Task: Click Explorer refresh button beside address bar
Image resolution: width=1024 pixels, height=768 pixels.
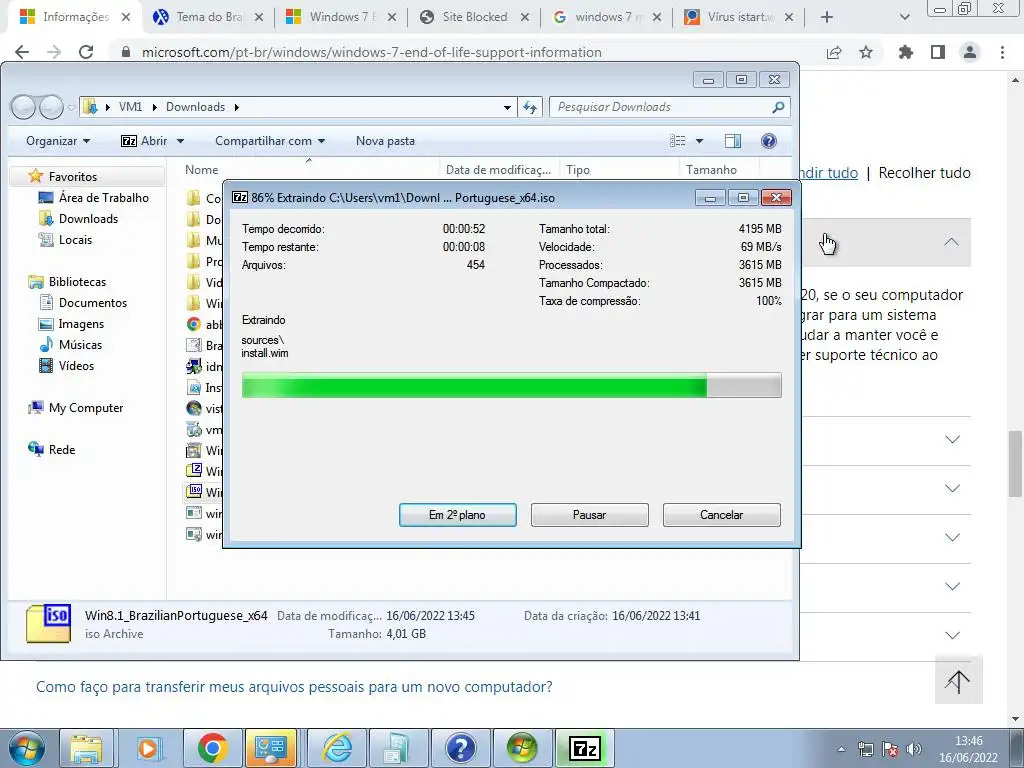Action: (x=530, y=107)
